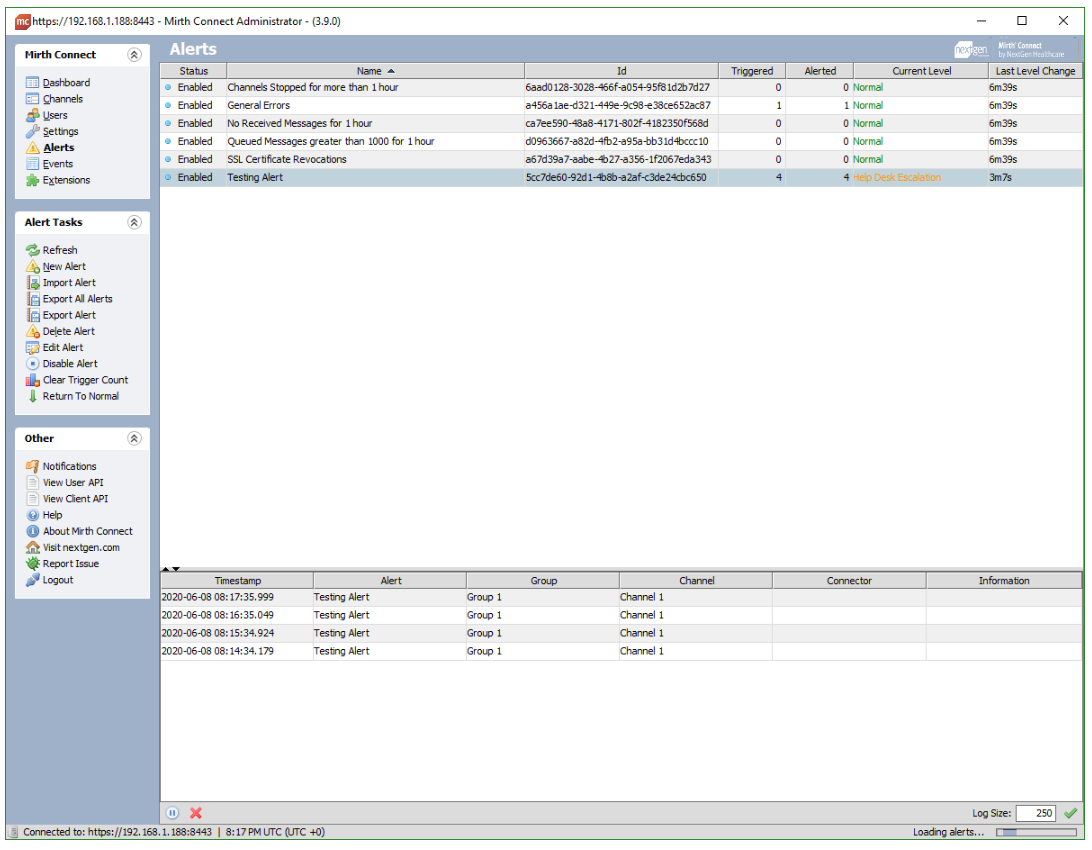Sort alerts by Status column
This screenshot has width=1092, height=850.
point(194,71)
